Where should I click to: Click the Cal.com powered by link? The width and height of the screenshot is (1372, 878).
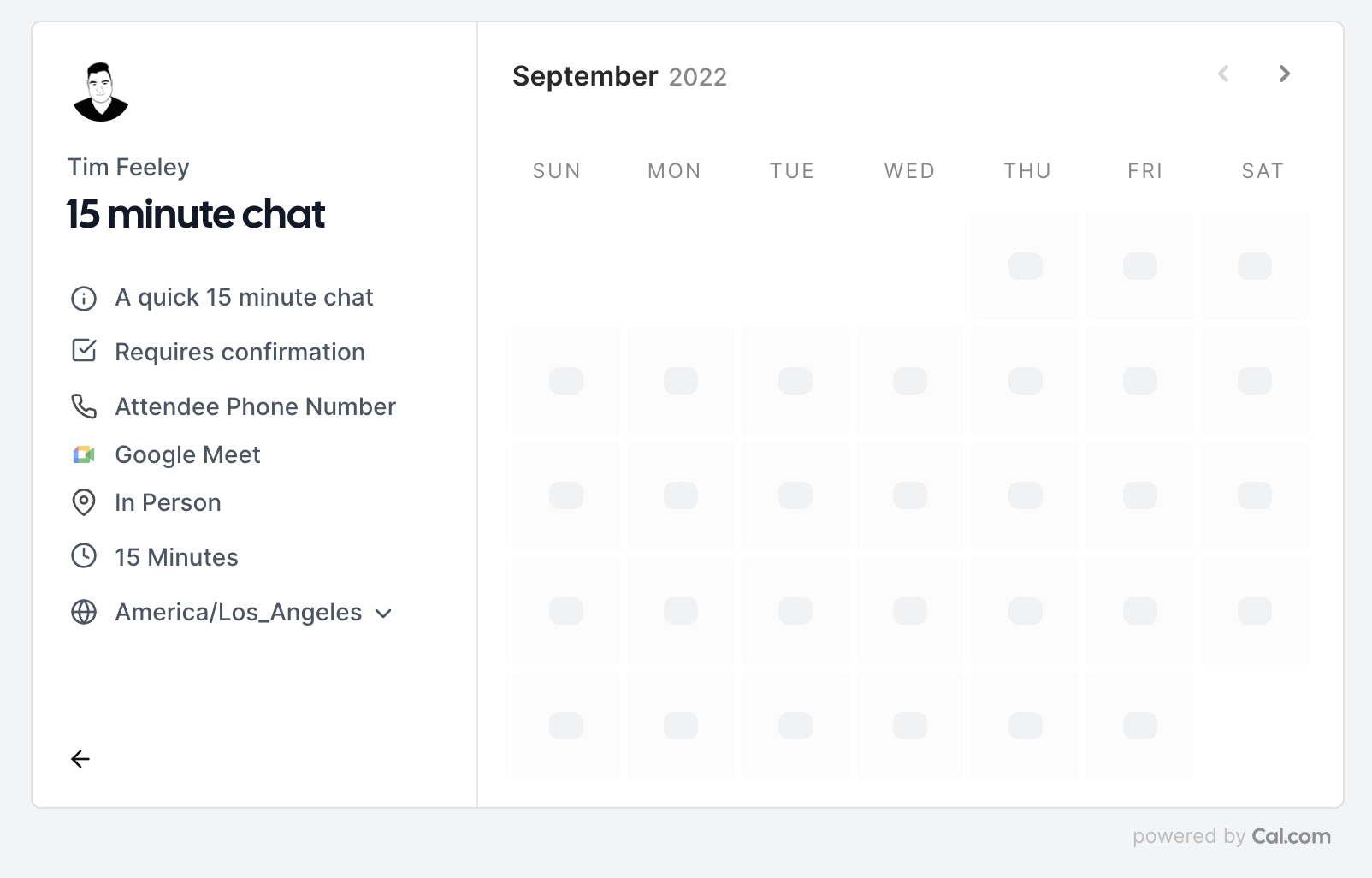coord(1232,836)
